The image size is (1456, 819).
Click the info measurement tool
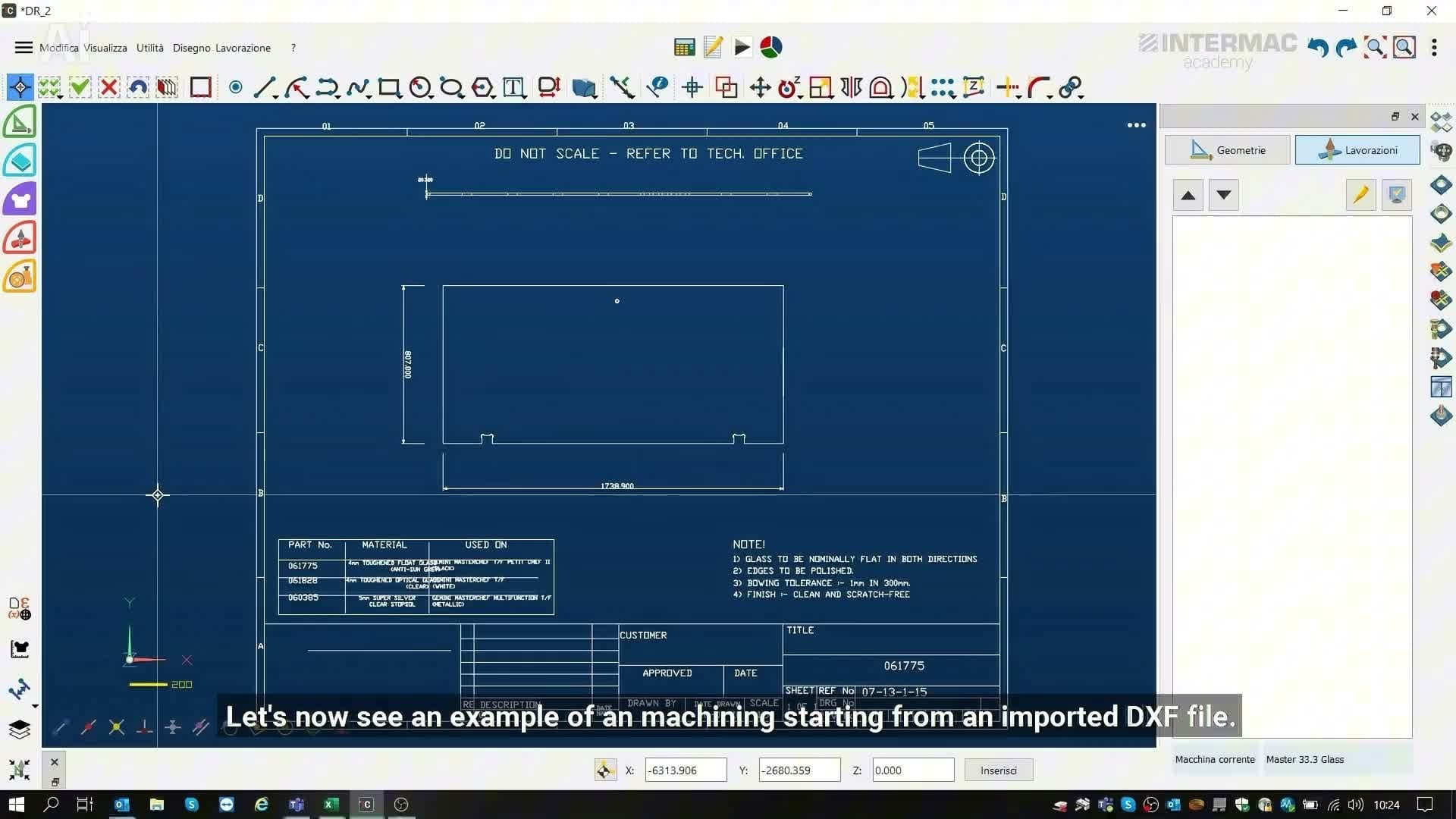[x=657, y=87]
